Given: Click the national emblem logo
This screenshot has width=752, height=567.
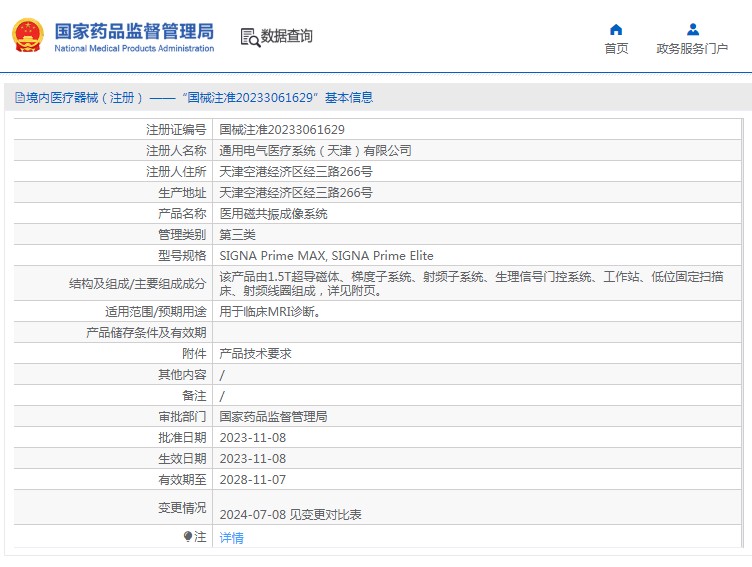Looking at the screenshot, I should (28, 35).
